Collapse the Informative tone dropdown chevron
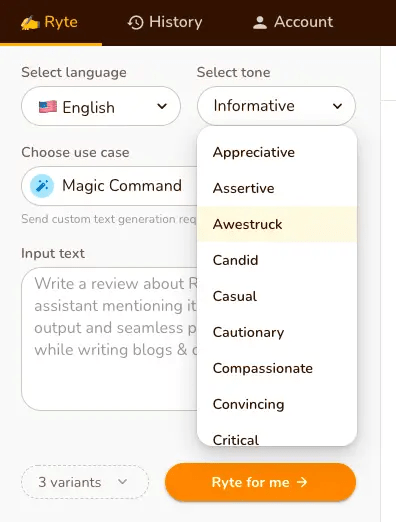 337,106
